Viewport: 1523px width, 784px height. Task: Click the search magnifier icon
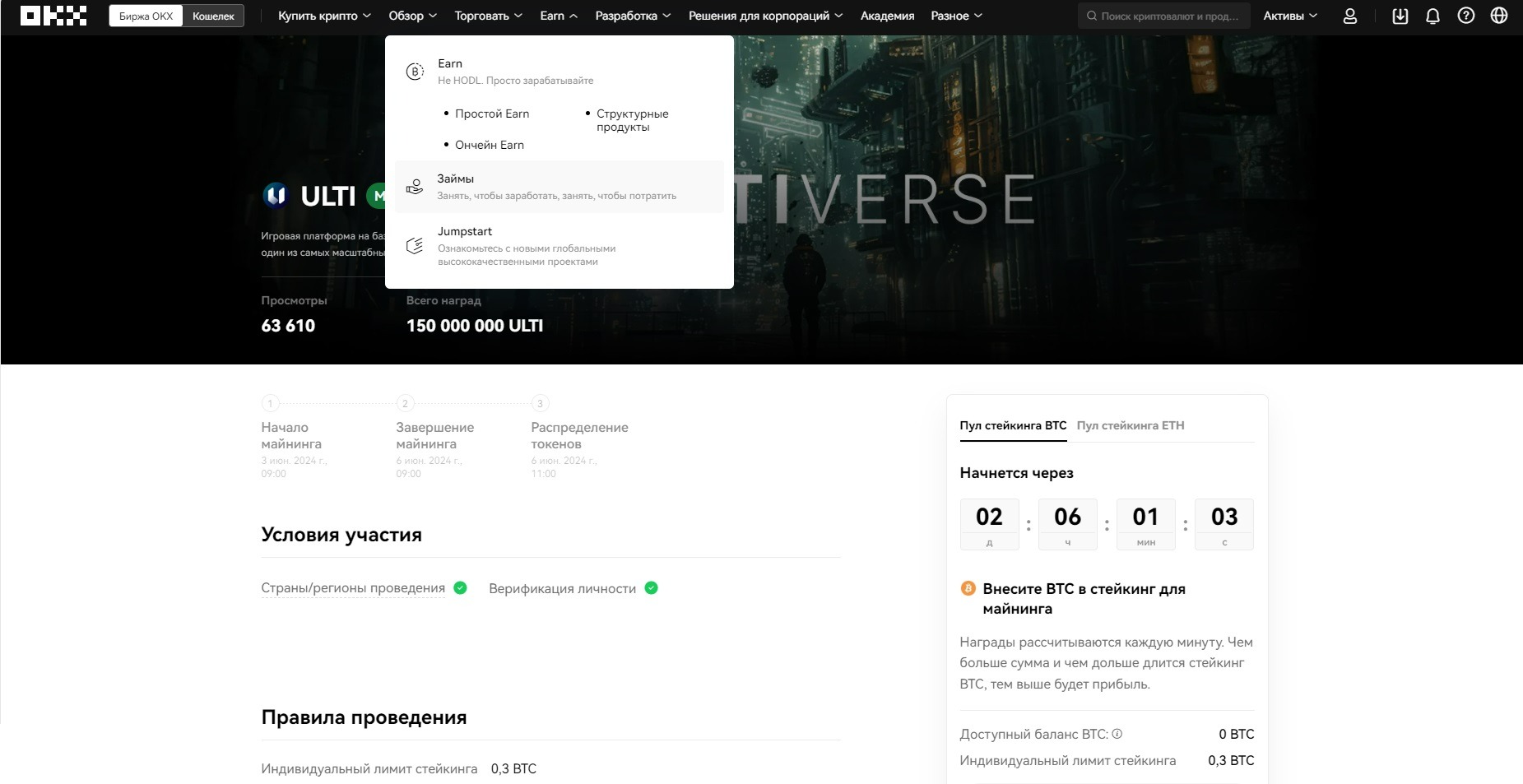pos(1092,16)
